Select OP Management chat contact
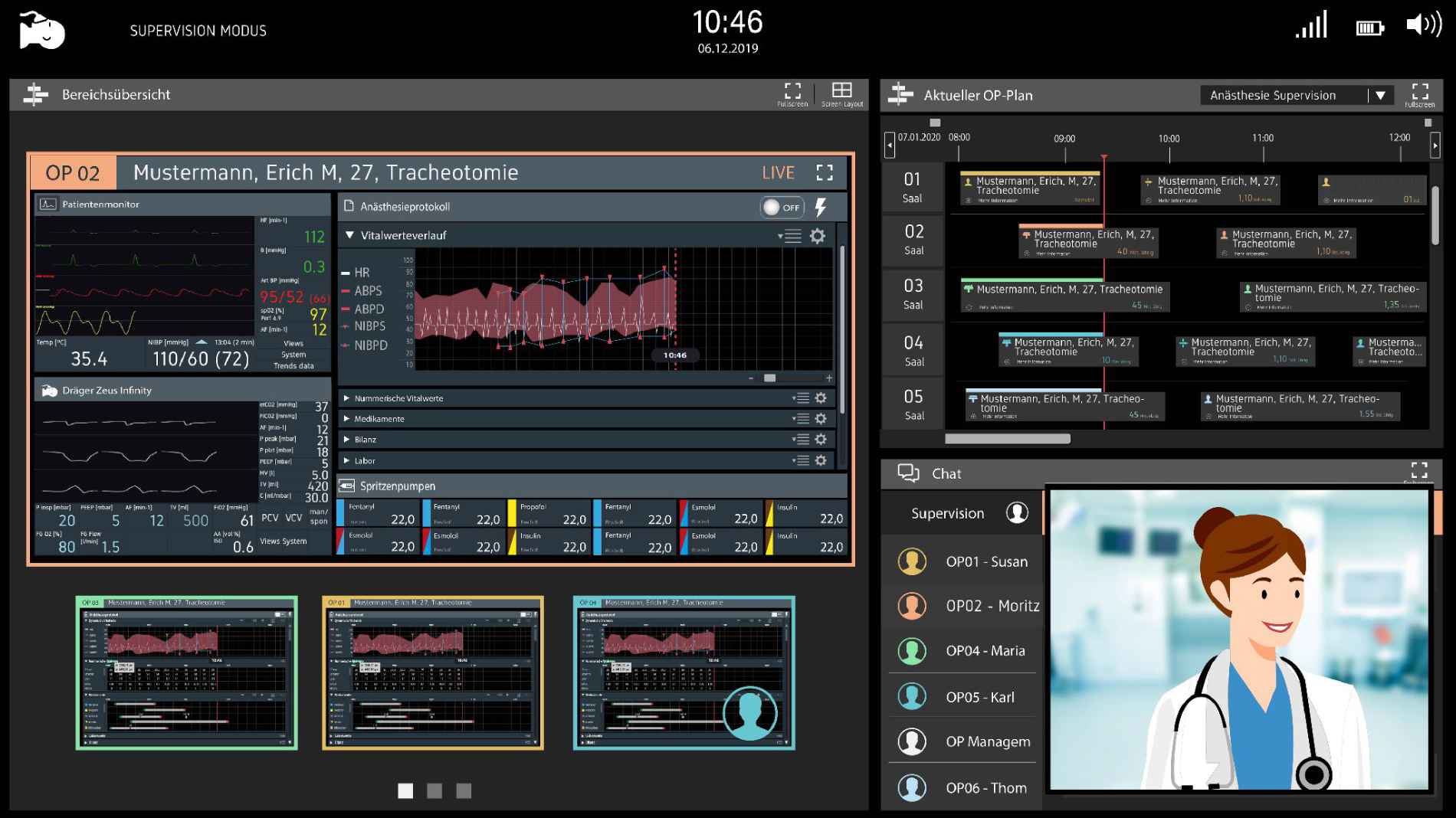The image size is (1456, 818). tap(962, 741)
